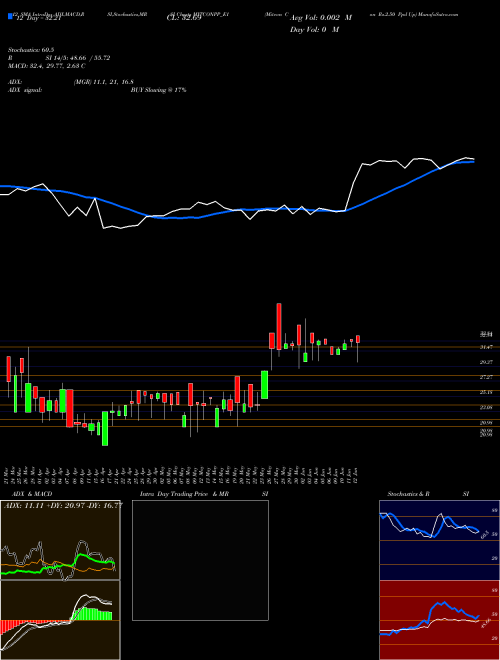
Task: Click the 25.18 price axis label
Action: coord(487,392)
